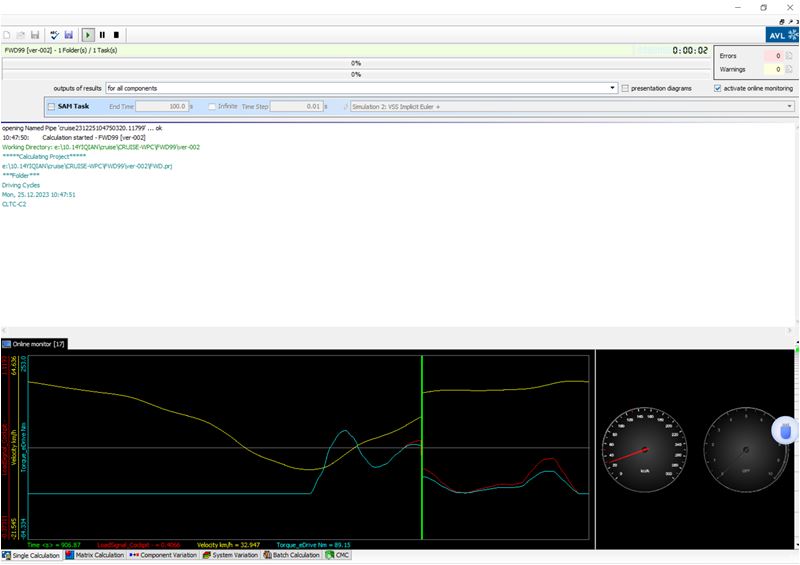This screenshot has width=800, height=565.
Task: Toggle the SAM Task checkbox
Action: click(x=52, y=106)
